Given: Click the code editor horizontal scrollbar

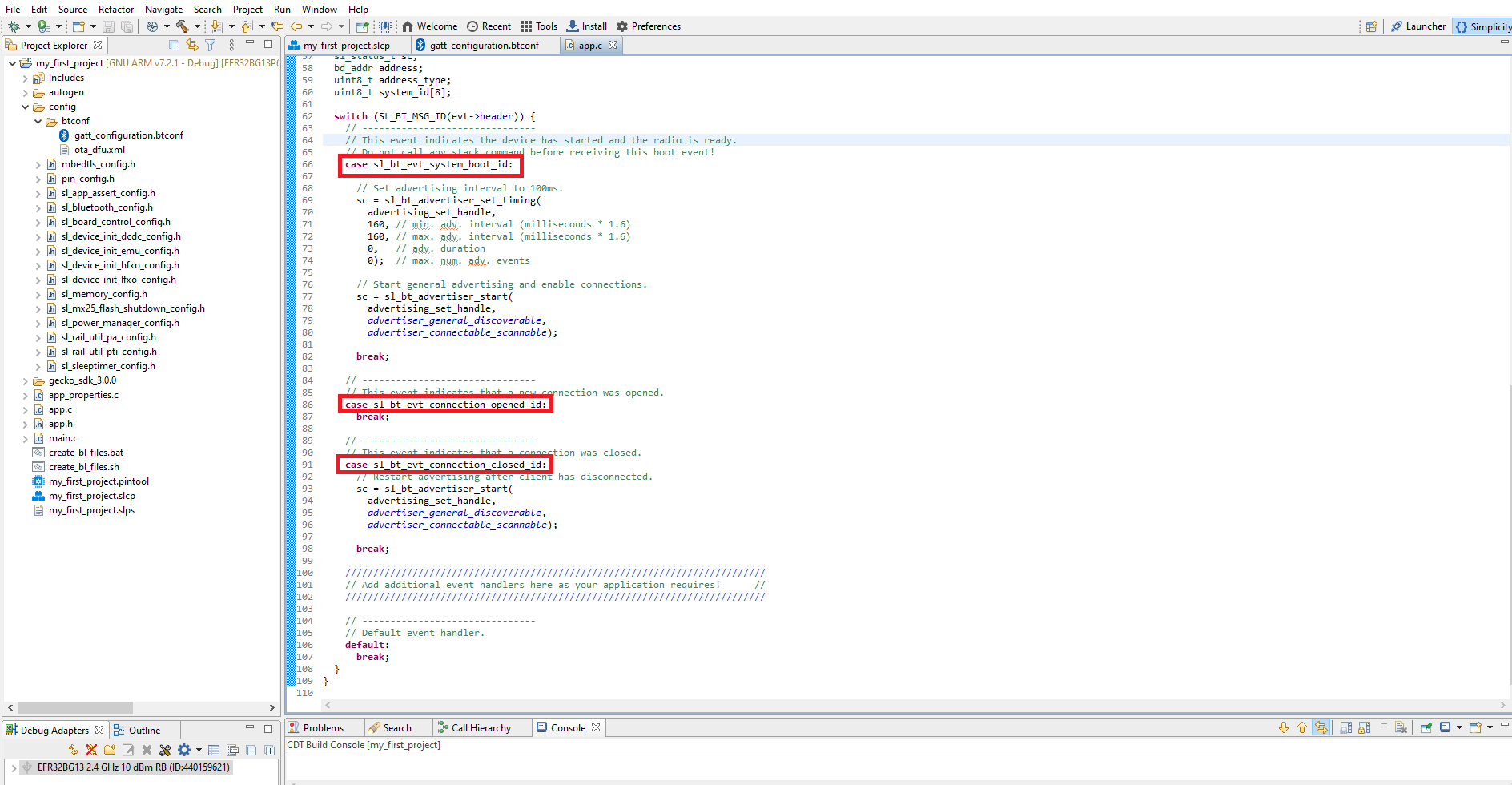Looking at the screenshot, I should pyautogui.click(x=915, y=706).
